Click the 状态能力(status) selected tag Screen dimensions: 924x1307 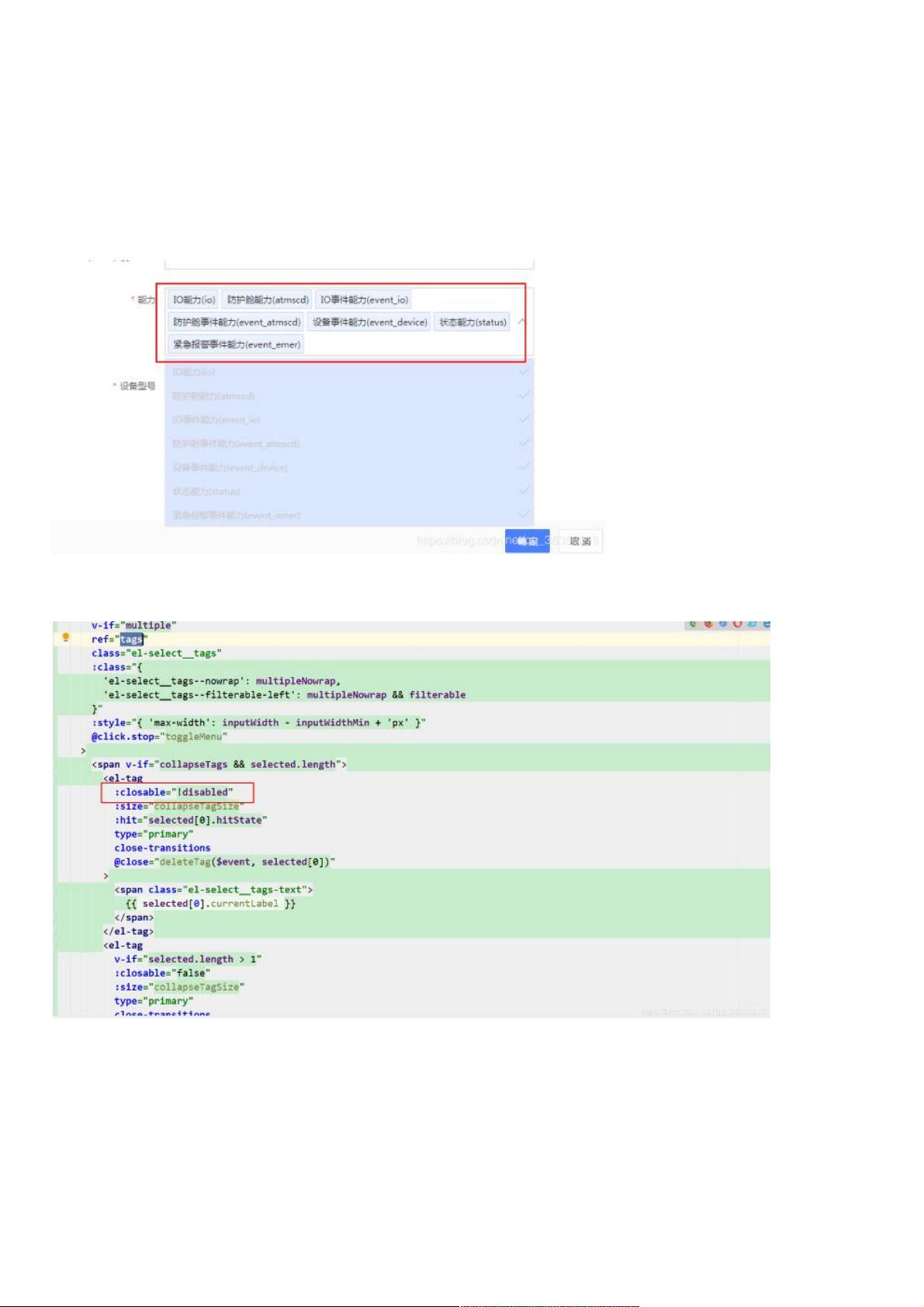coord(472,322)
